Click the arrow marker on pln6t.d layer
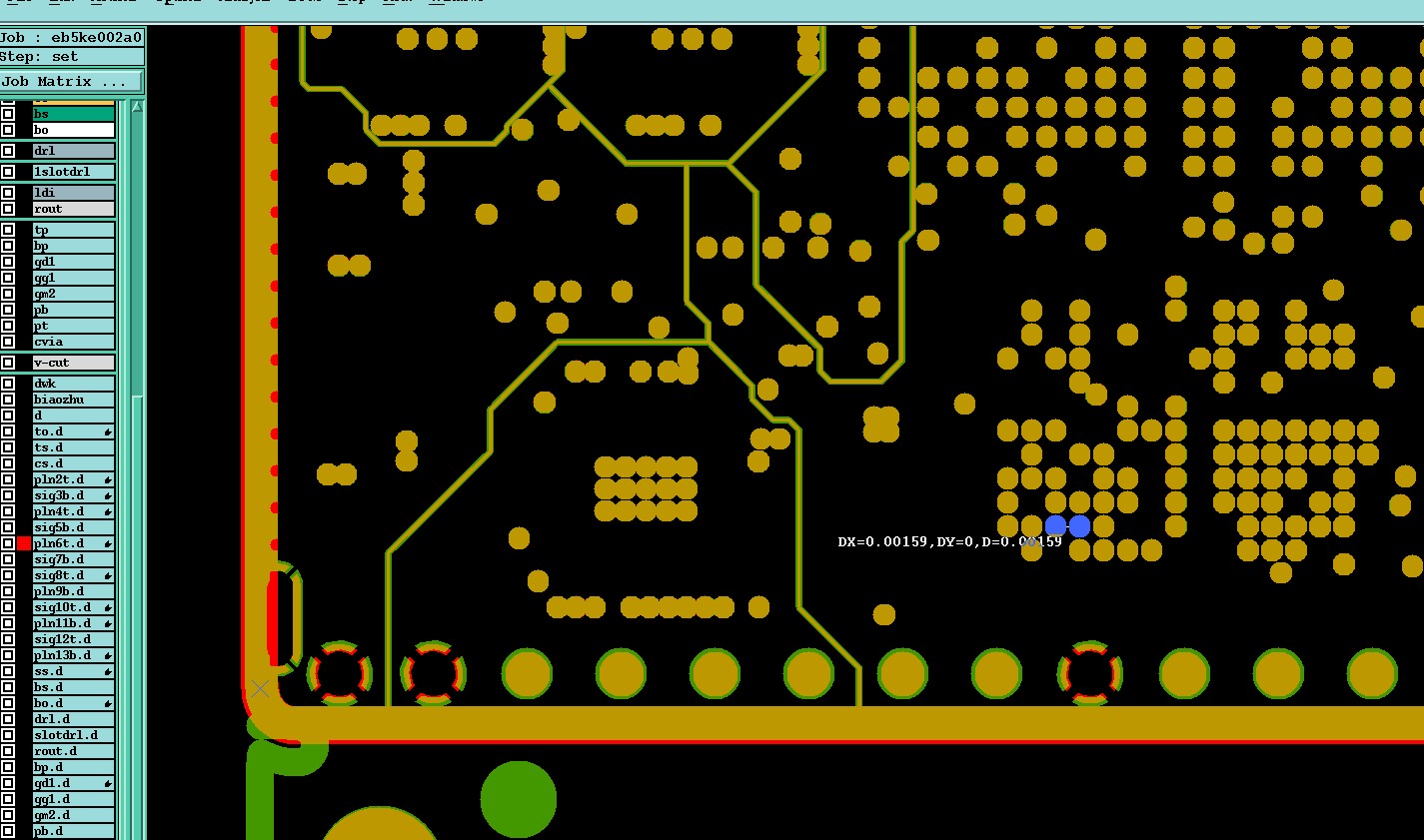The width and height of the screenshot is (1424, 840). pyautogui.click(x=108, y=543)
